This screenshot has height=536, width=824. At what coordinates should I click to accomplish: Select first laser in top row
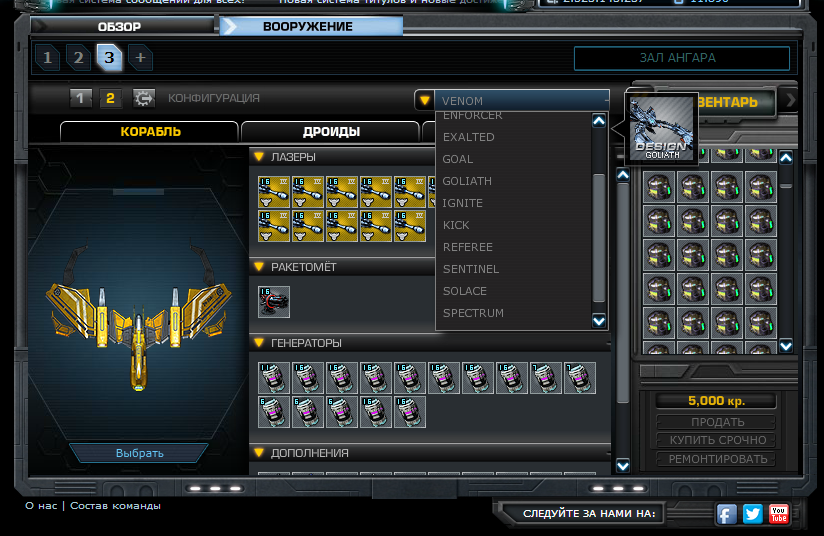tap(274, 192)
